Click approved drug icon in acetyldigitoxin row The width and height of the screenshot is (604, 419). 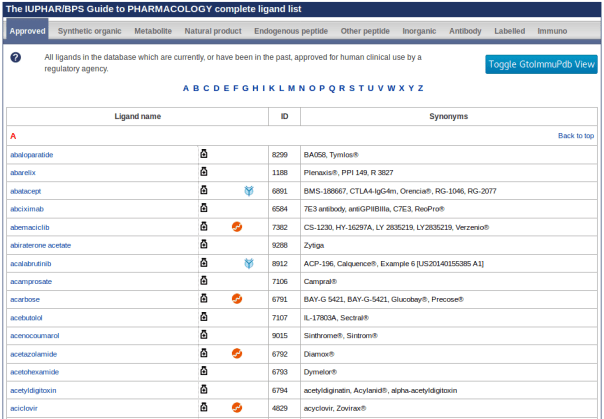click(204, 389)
